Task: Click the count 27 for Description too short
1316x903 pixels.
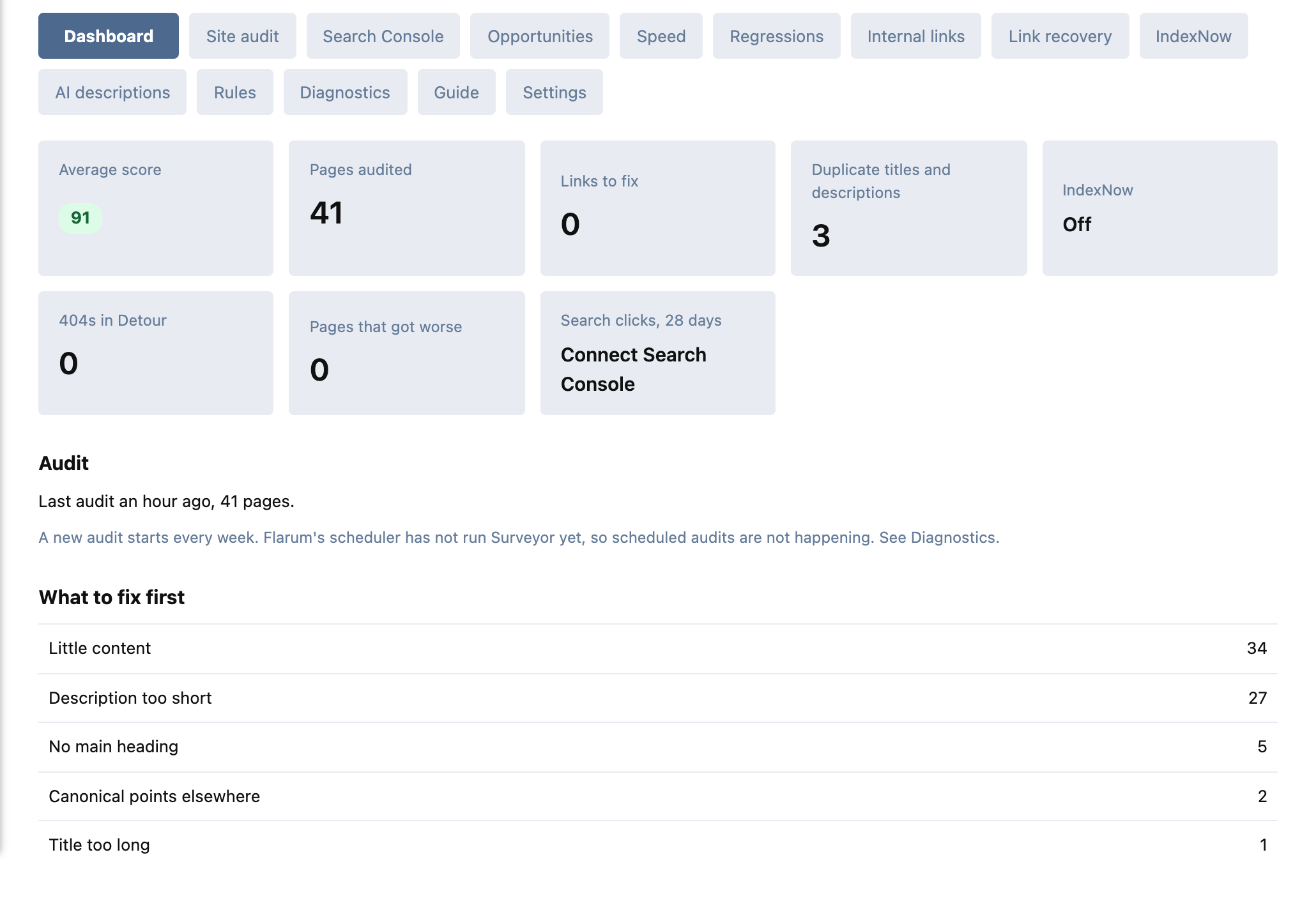Action: coord(1257,698)
